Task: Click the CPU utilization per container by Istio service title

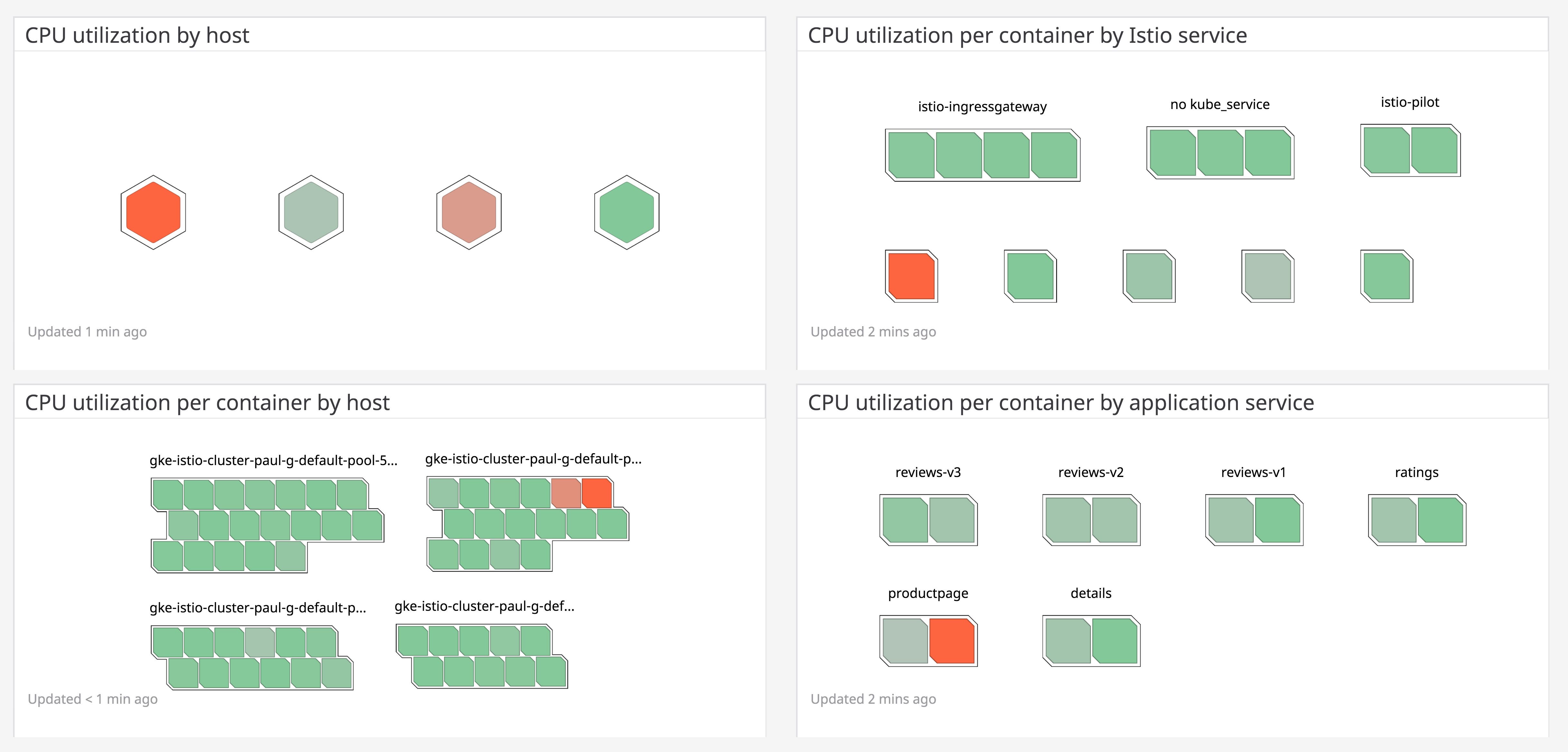Action: pyautogui.click(x=1027, y=35)
